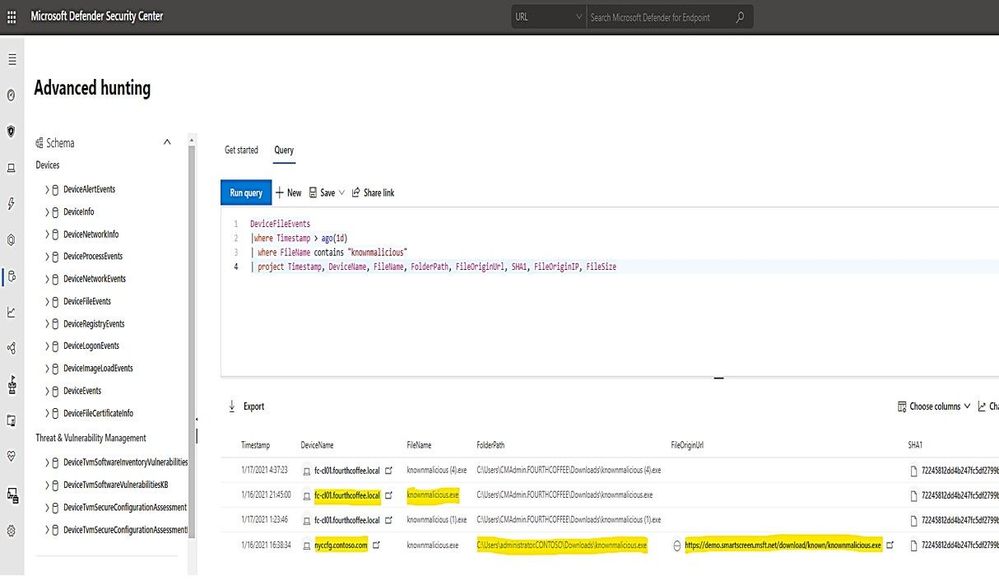Click the Devices schema heading
The image size is (999, 585).
[47, 165]
